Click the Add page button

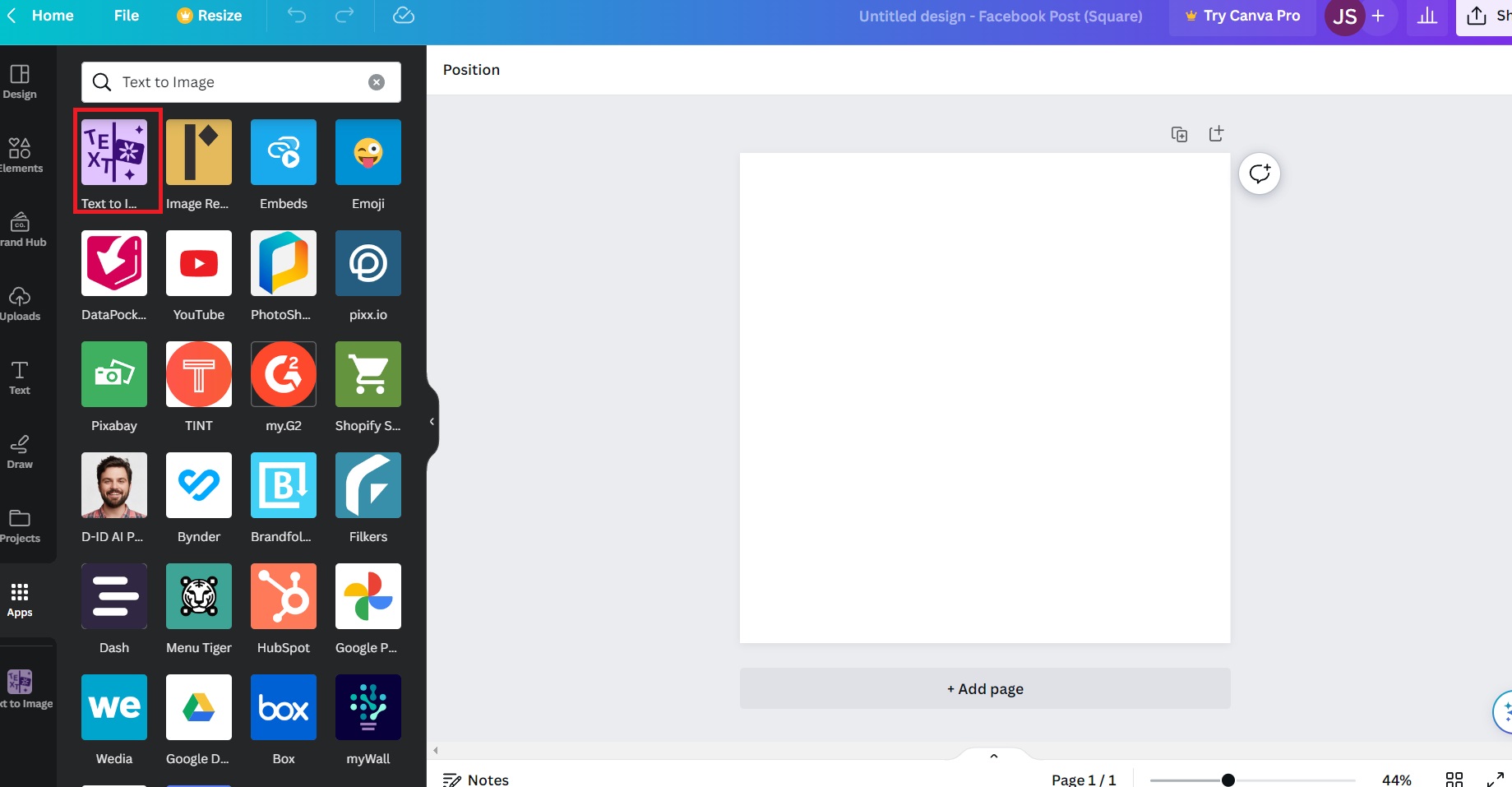pyautogui.click(x=985, y=688)
